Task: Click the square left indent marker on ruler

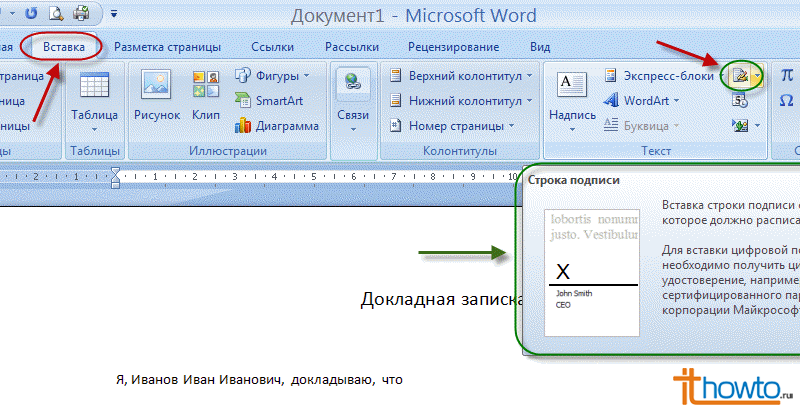Action: (116, 185)
